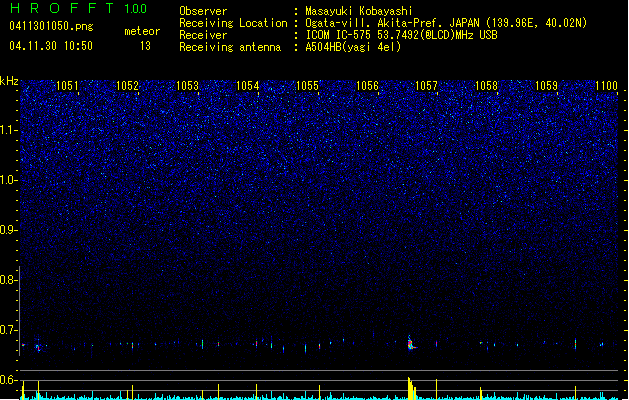
Task: Click the Receiving Location label
Action: click(233, 23)
